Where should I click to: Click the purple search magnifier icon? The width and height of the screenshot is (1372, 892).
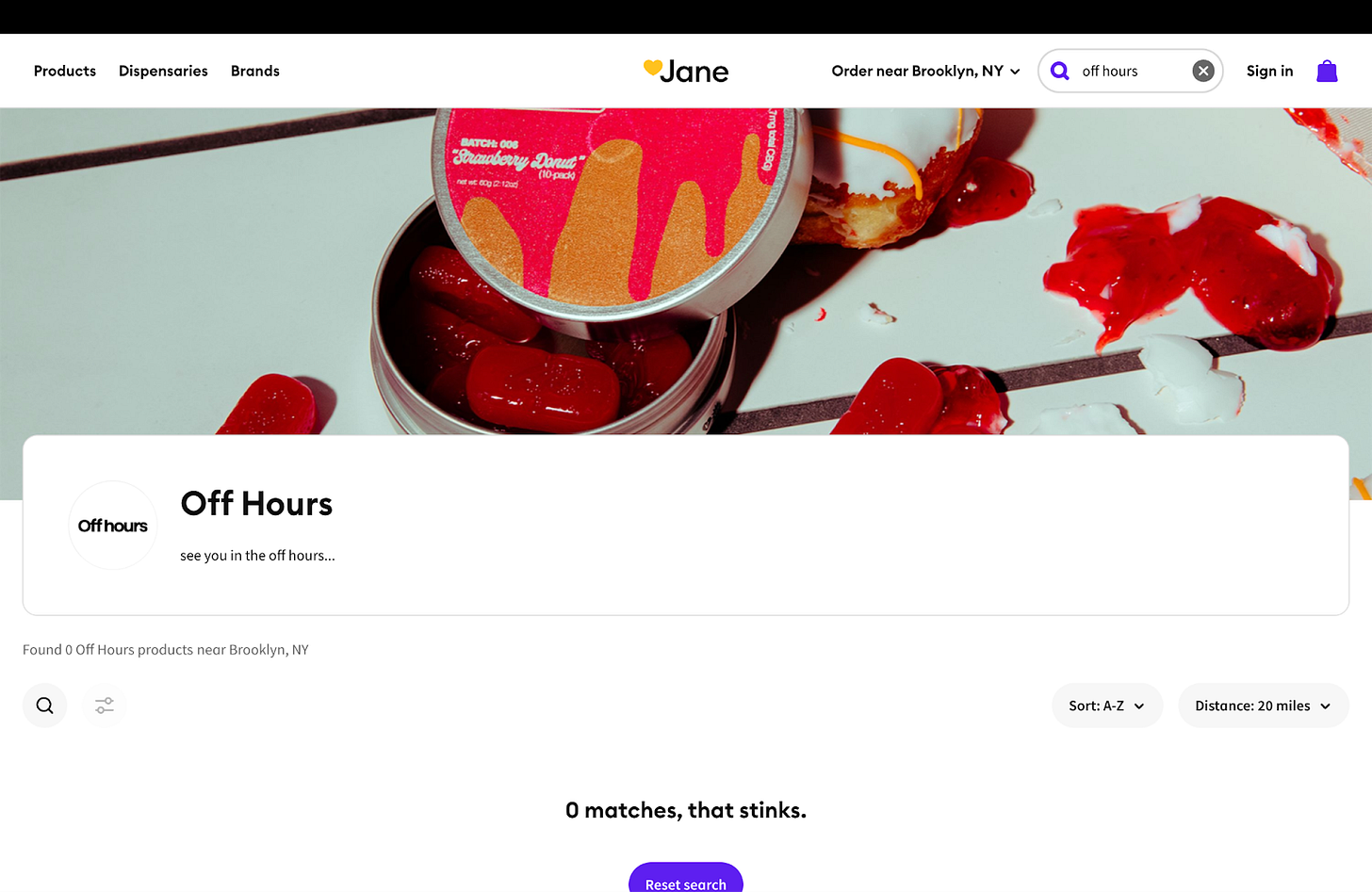[1060, 71]
